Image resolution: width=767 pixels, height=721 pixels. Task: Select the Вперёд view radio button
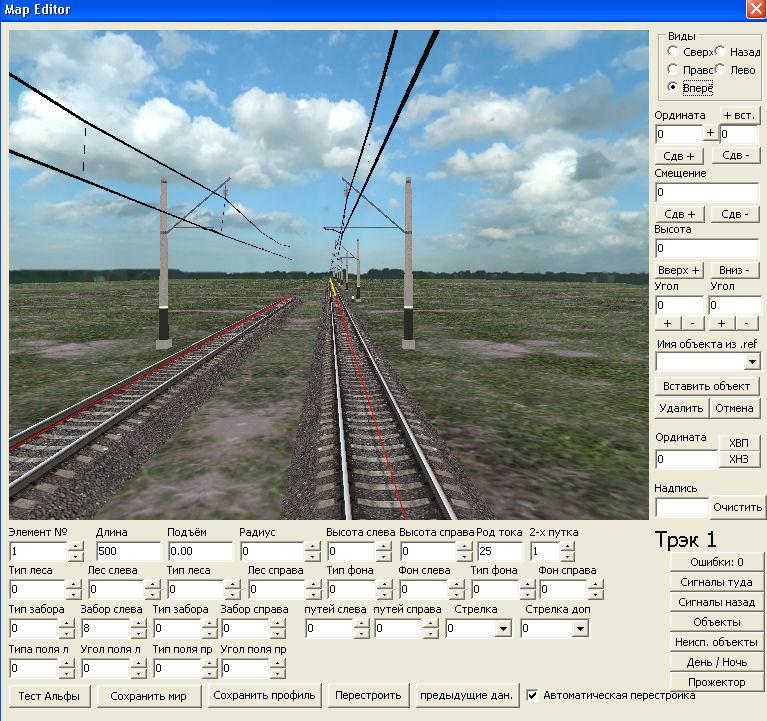pyautogui.click(x=673, y=89)
